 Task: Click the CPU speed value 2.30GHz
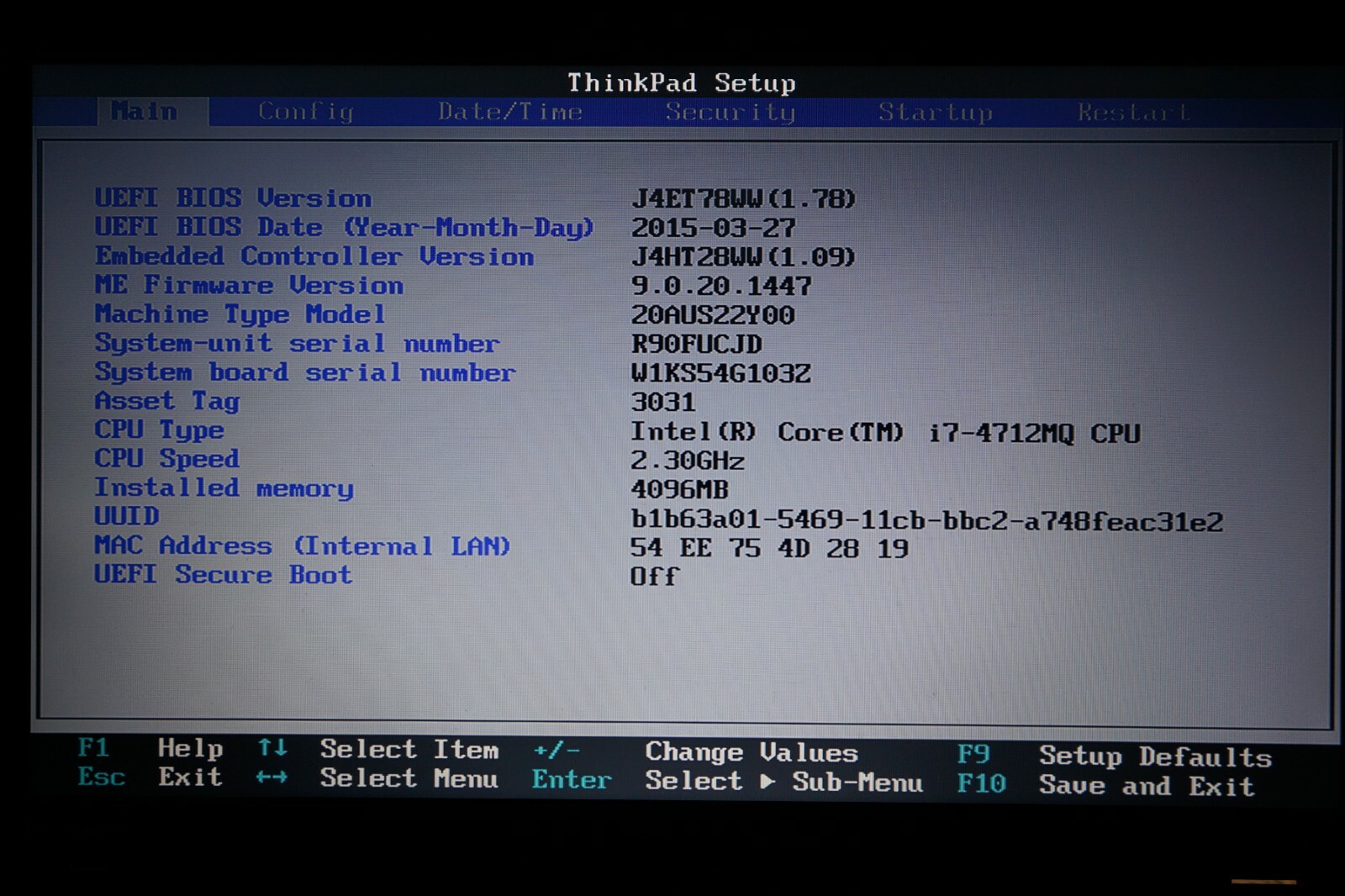688,461
